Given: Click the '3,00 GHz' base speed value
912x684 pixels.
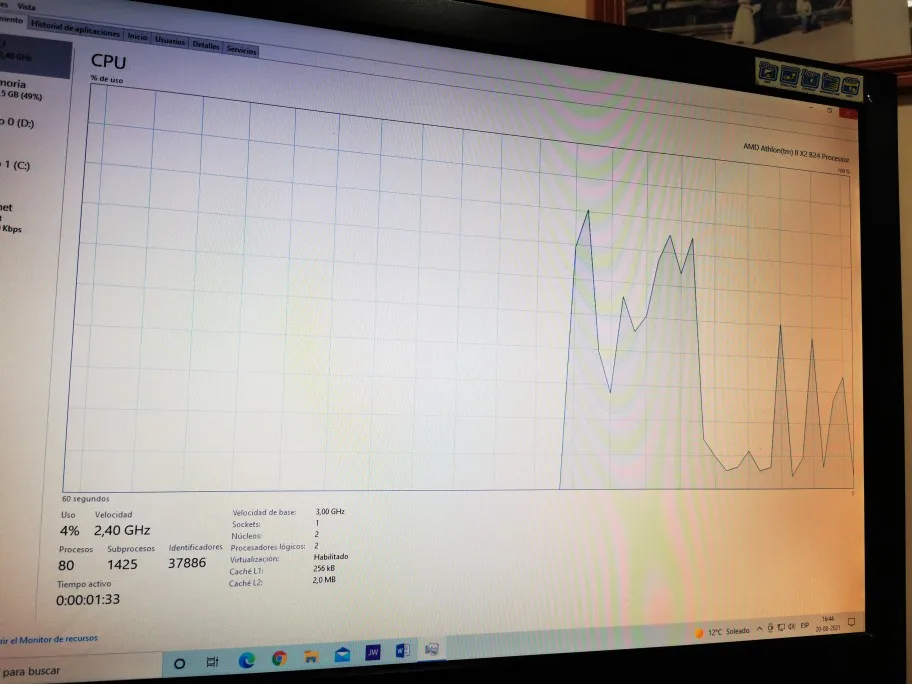Looking at the screenshot, I should (330, 511).
